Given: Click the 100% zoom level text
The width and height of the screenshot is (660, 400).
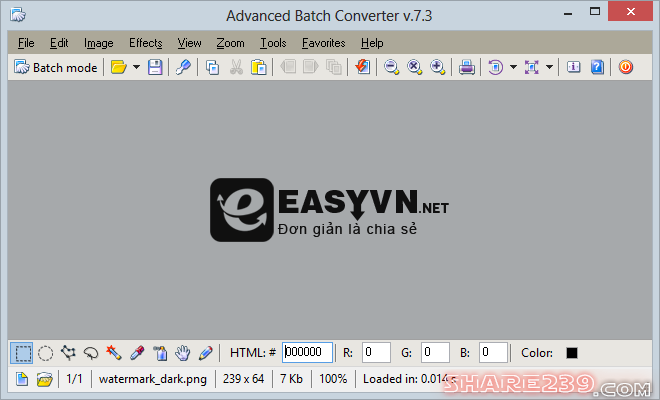Looking at the screenshot, I should (333, 379).
